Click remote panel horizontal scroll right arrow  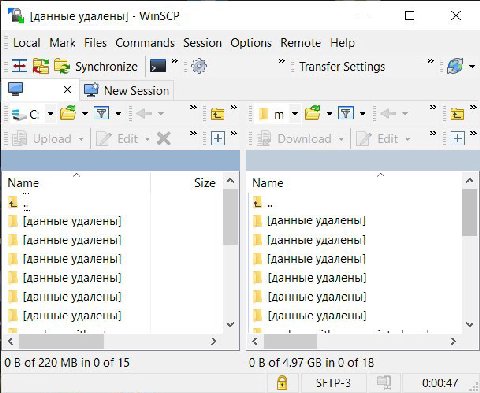[453, 341]
